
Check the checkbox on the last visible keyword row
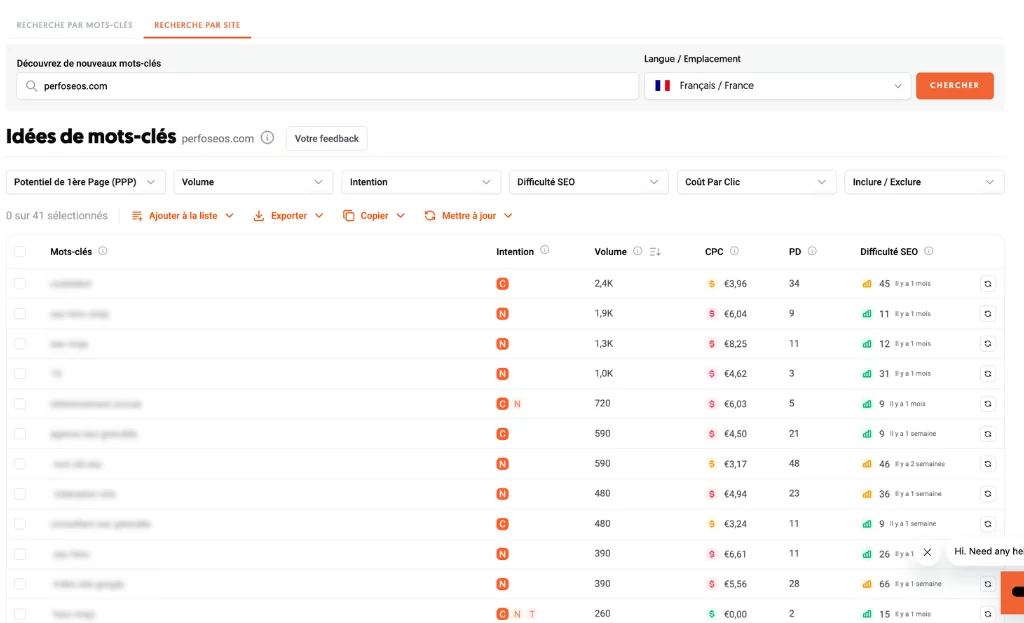pos(22,613)
